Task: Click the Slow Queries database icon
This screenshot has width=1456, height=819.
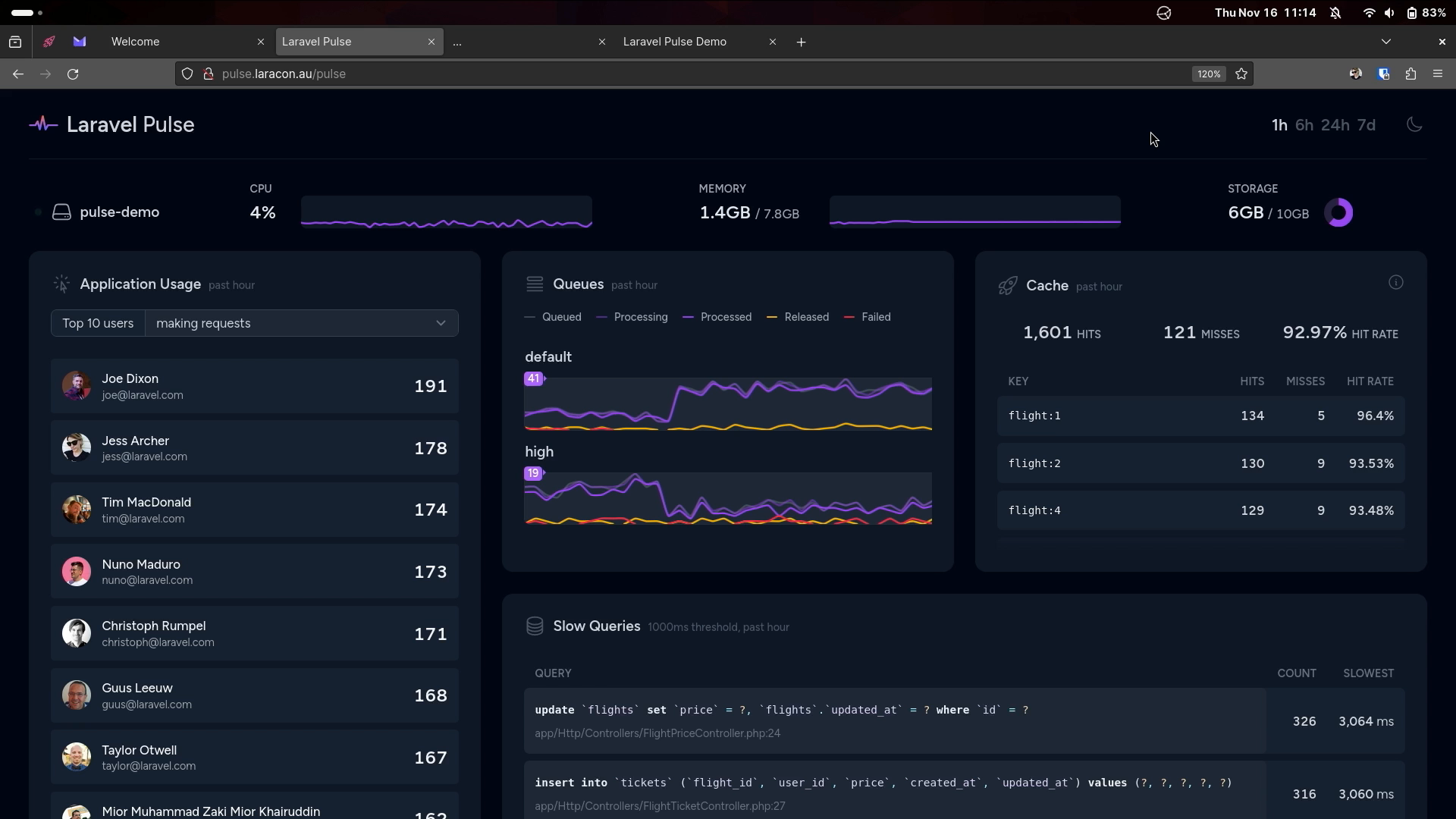Action: click(535, 626)
